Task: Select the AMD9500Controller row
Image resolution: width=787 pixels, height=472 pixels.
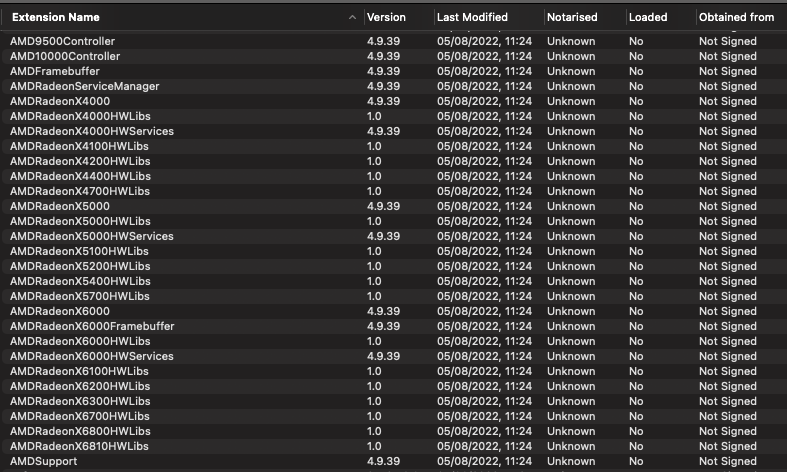Action: (394, 41)
